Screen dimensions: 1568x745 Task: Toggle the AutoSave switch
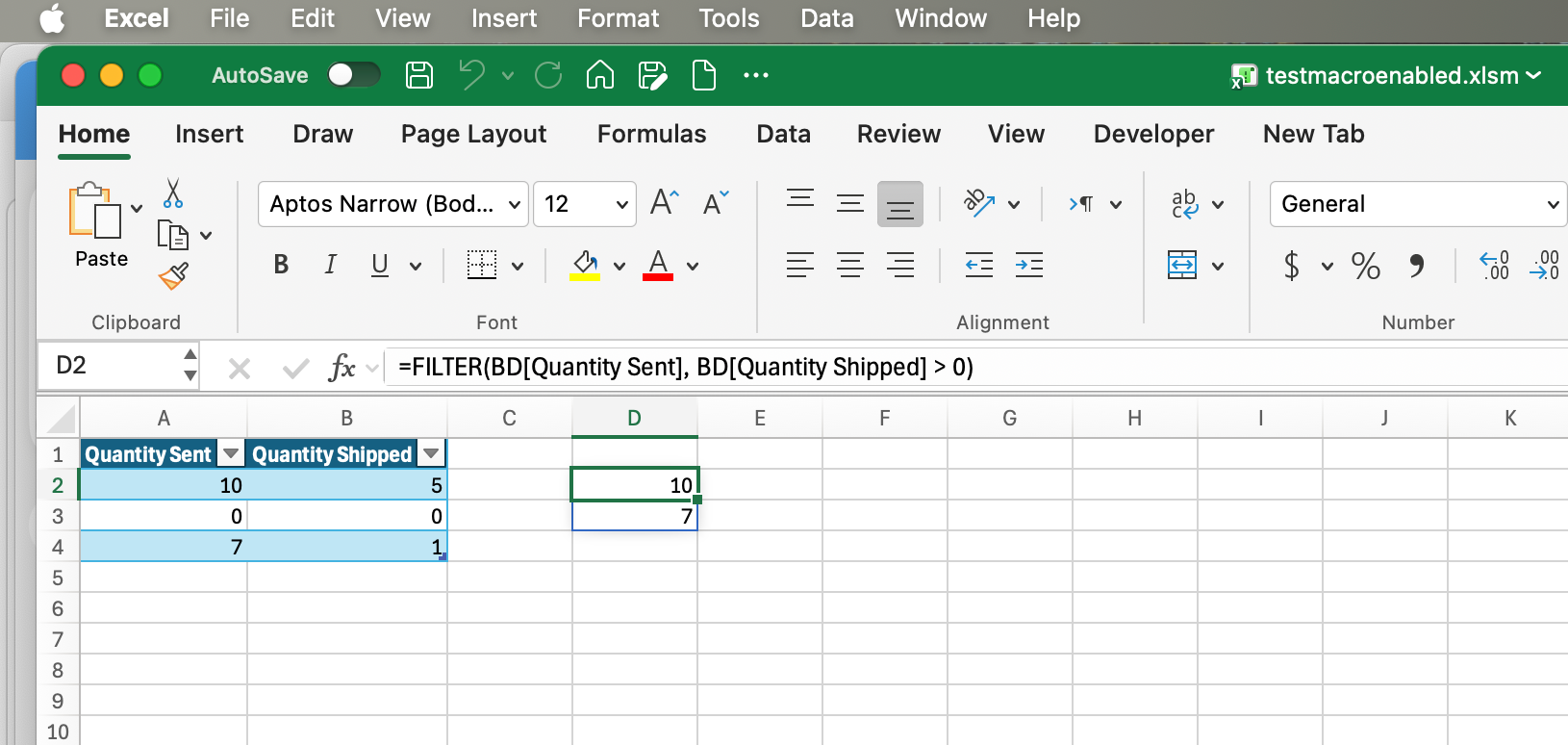tap(353, 75)
